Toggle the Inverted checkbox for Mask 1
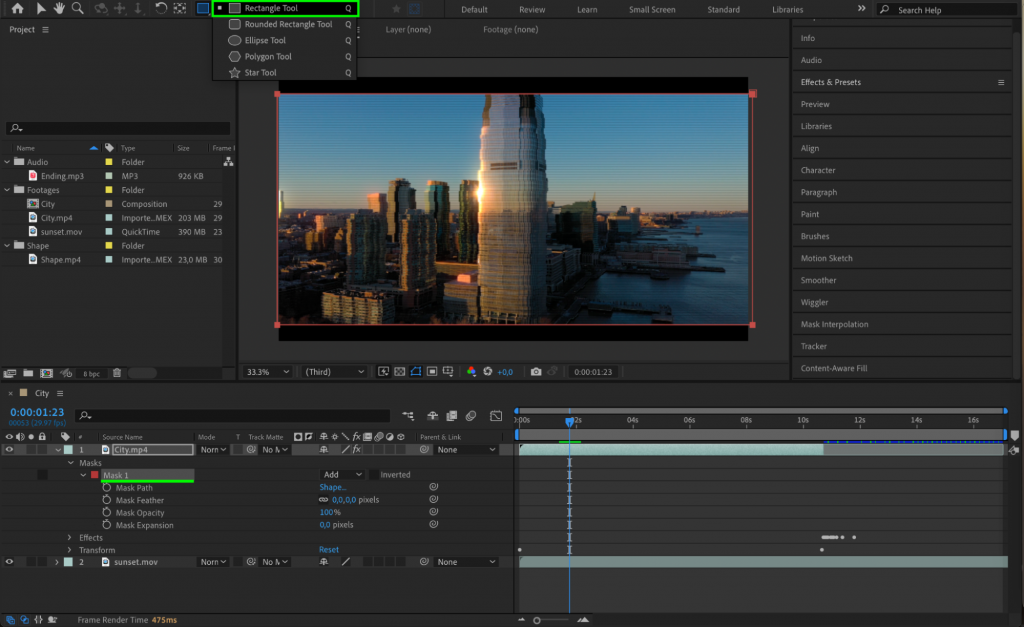1024x627 pixels. coord(375,474)
